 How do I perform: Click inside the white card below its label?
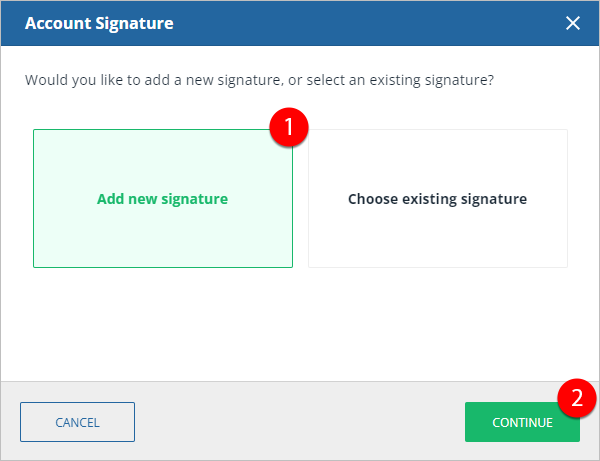[437, 240]
